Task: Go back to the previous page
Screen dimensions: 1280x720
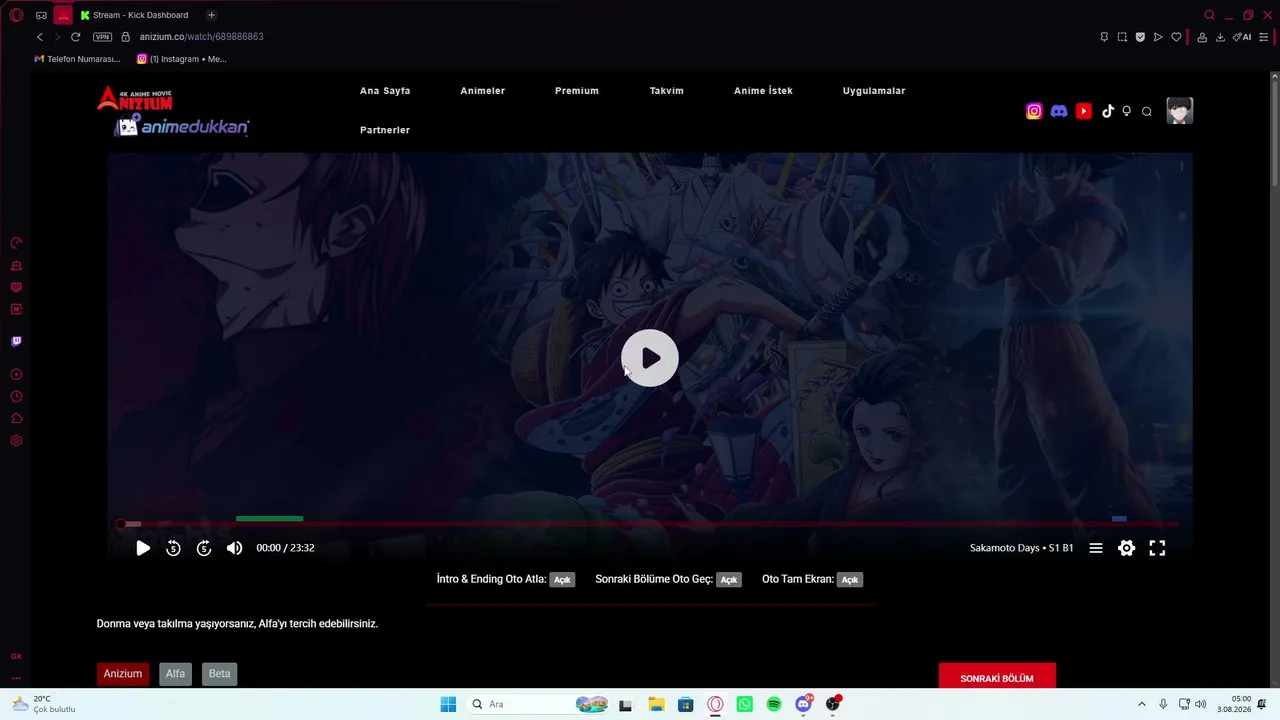Action: pyautogui.click(x=40, y=37)
